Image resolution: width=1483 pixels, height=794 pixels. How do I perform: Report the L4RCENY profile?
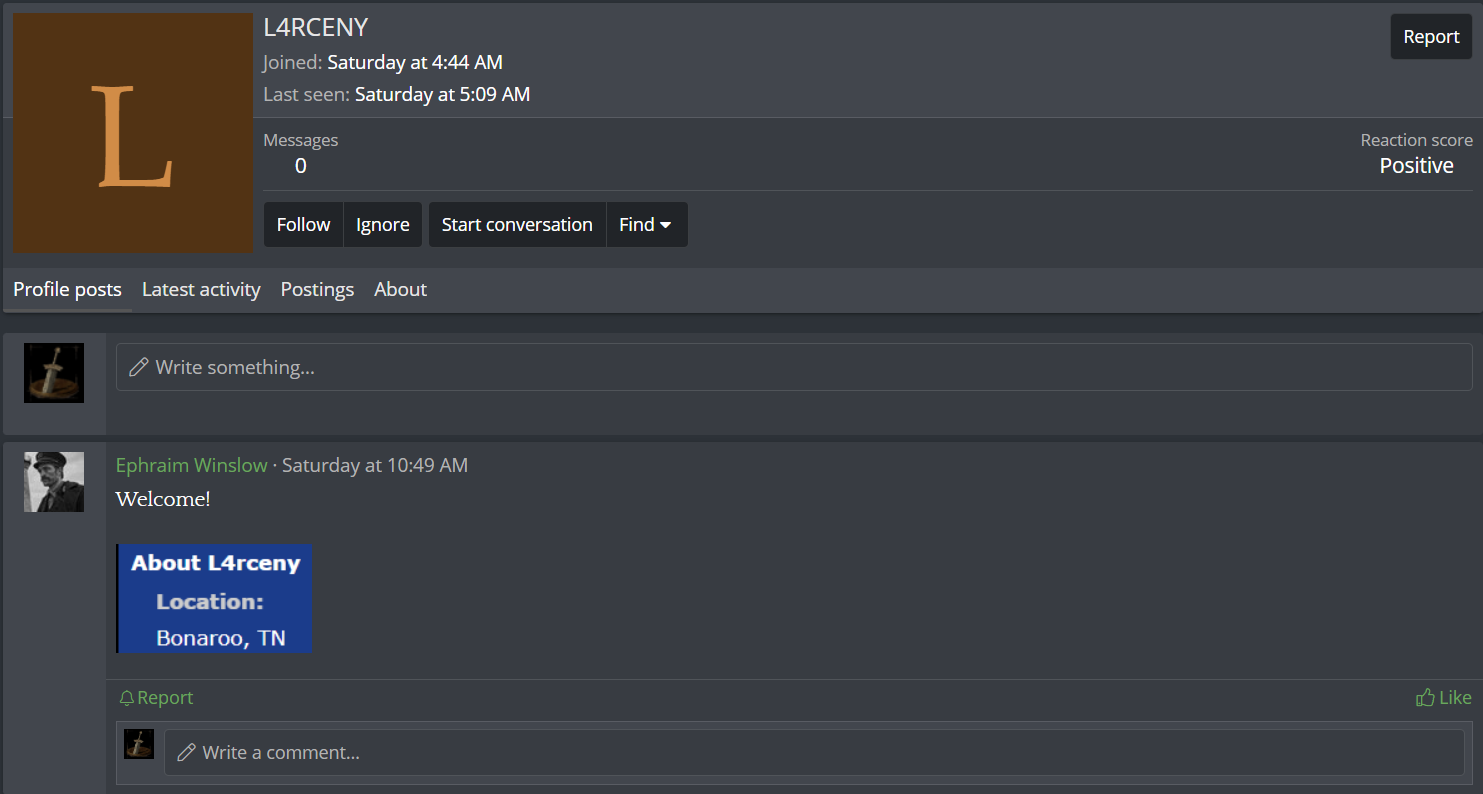(x=1431, y=37)
